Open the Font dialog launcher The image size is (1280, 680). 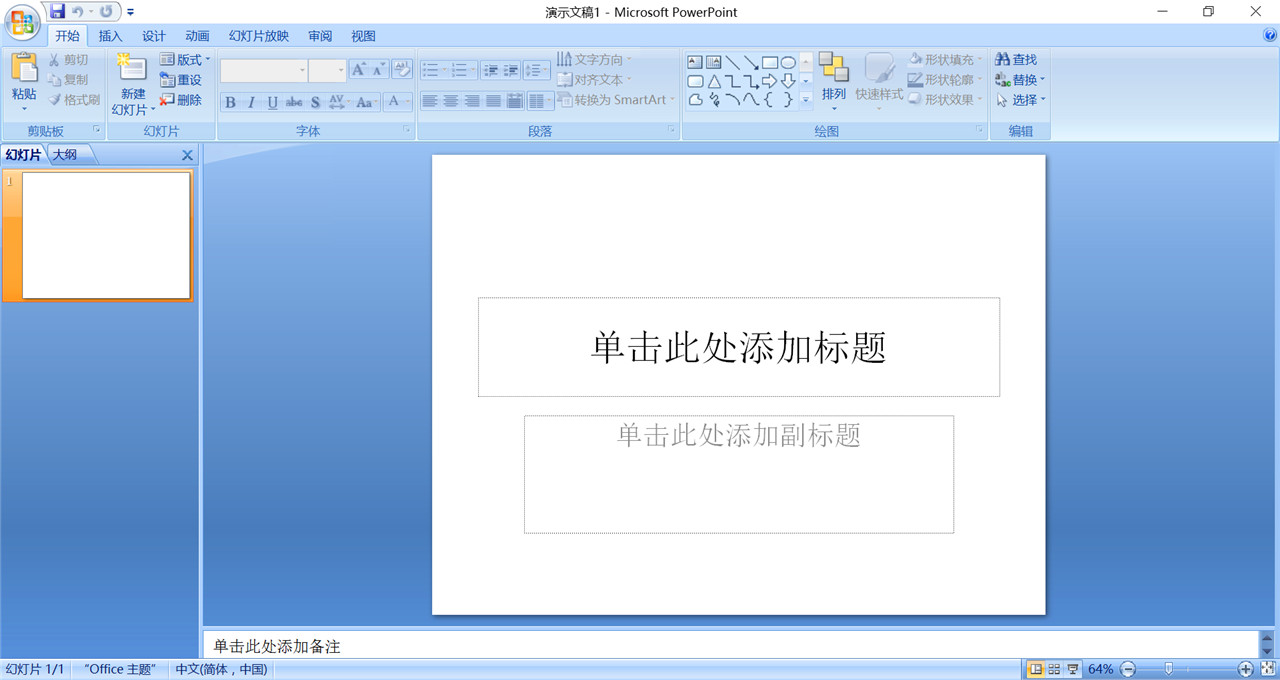click(x=407, y=131)
